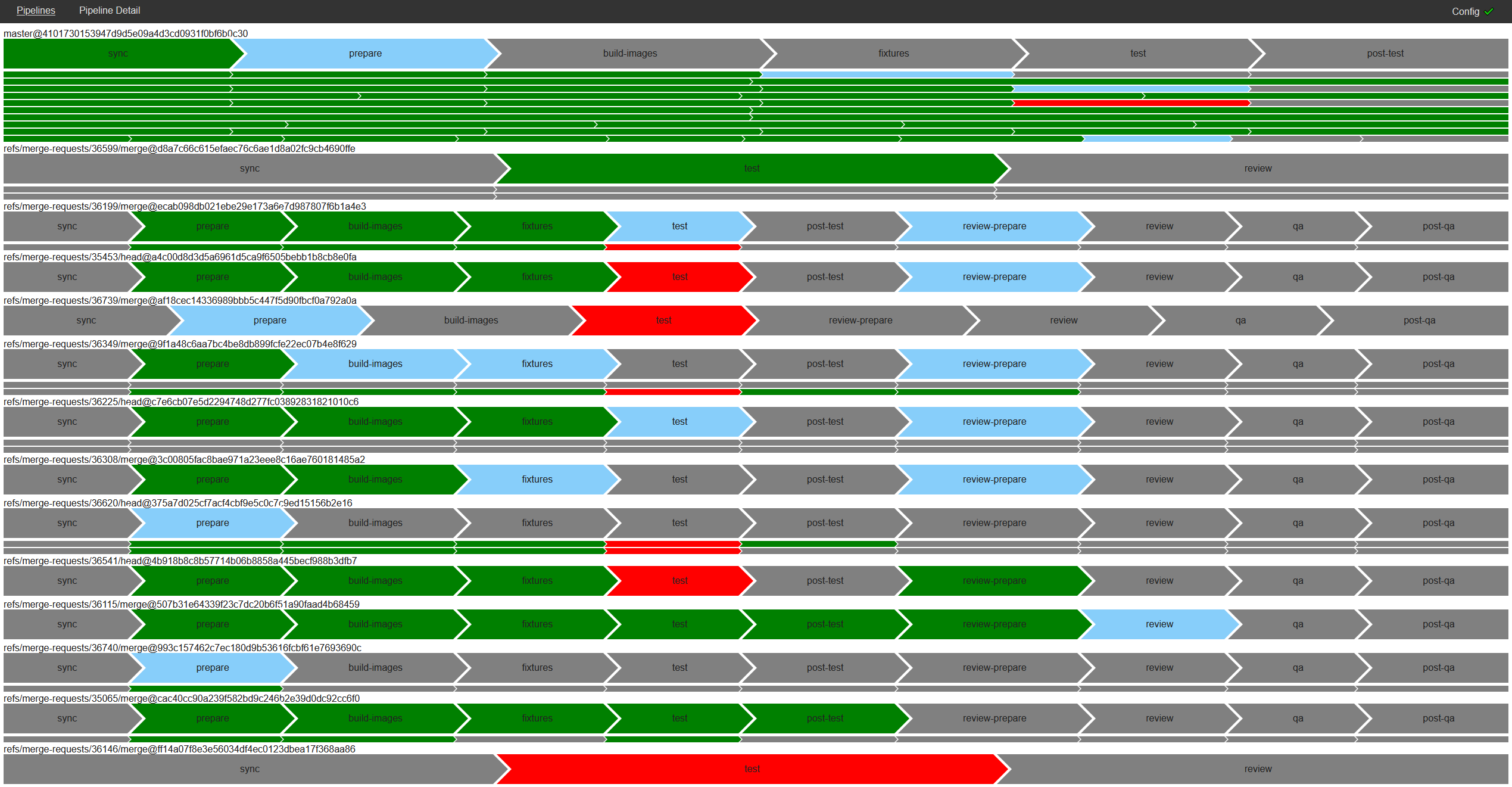This screenshot has width=1512, height=787.
Task: Open blue review stage of pipeline 36115
Action: click(1159, 624)
